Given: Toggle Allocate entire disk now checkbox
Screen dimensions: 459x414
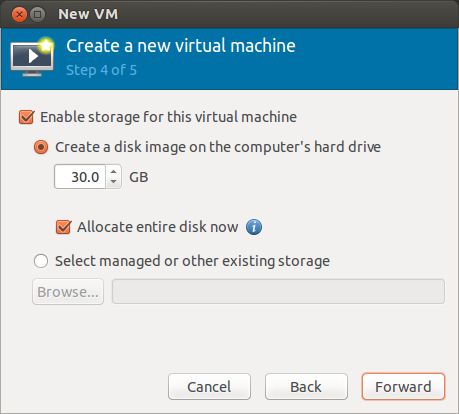Looking at the screenshot, I should point(63,227).
